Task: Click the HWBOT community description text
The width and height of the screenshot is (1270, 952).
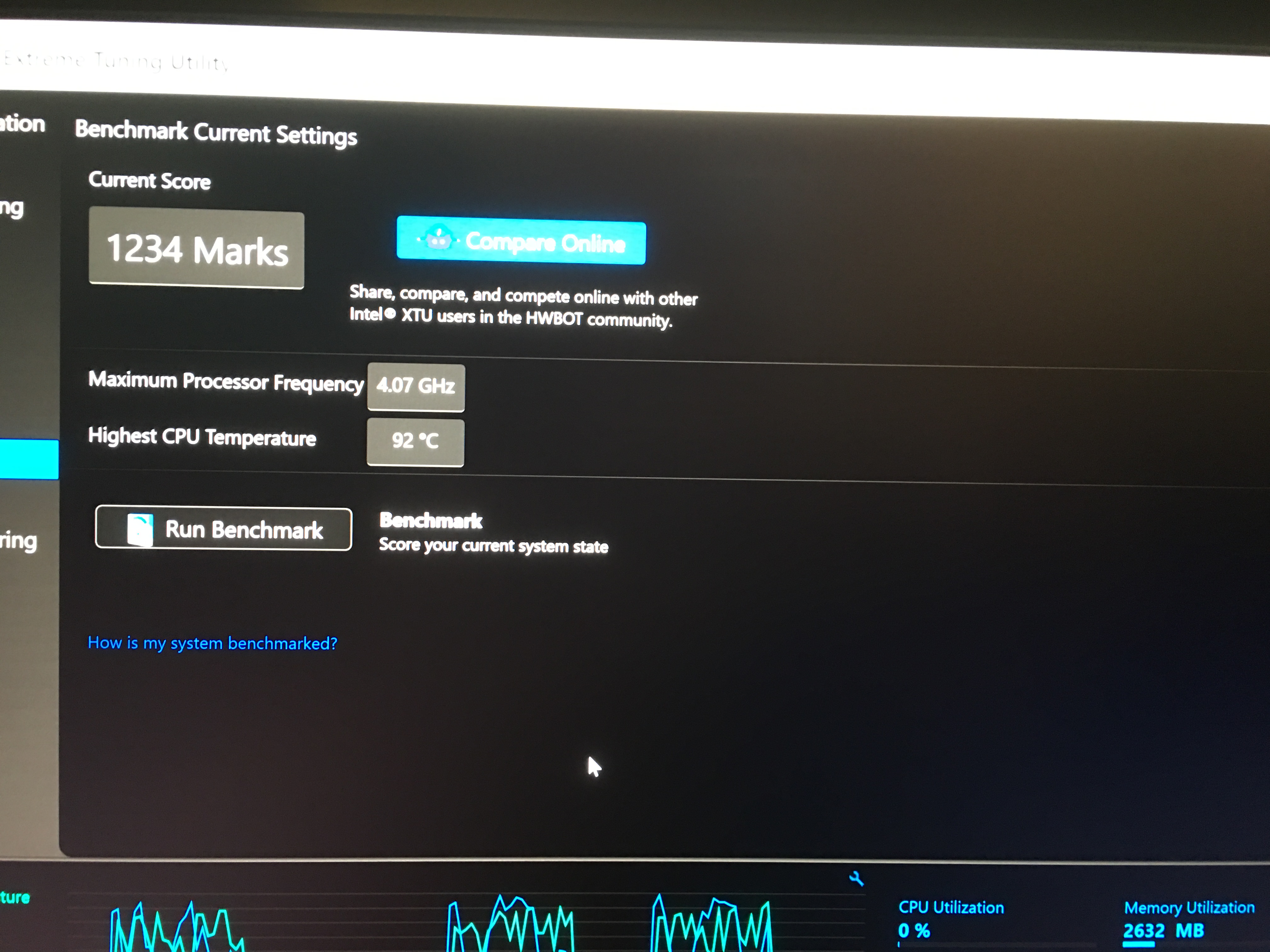Action: click(523, 306)
